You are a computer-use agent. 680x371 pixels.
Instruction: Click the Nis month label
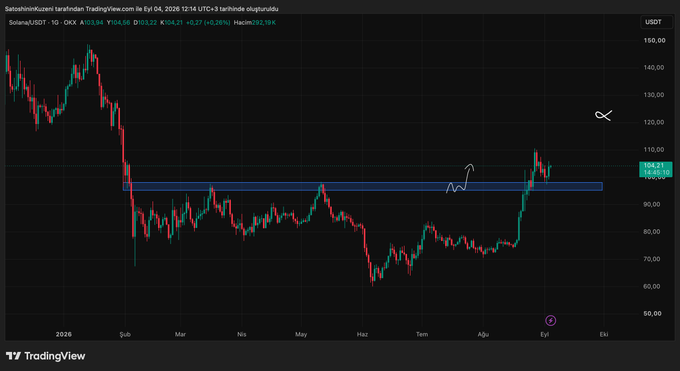(x=242, y=335)
